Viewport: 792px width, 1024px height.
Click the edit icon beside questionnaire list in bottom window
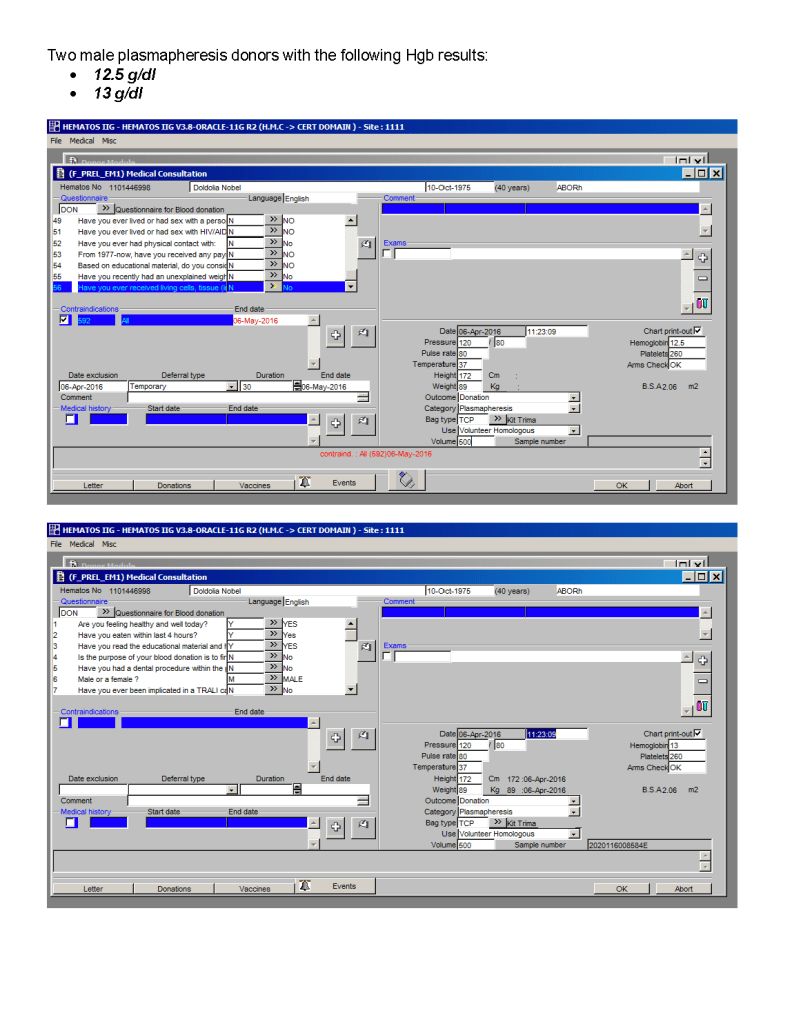(365, 646)
